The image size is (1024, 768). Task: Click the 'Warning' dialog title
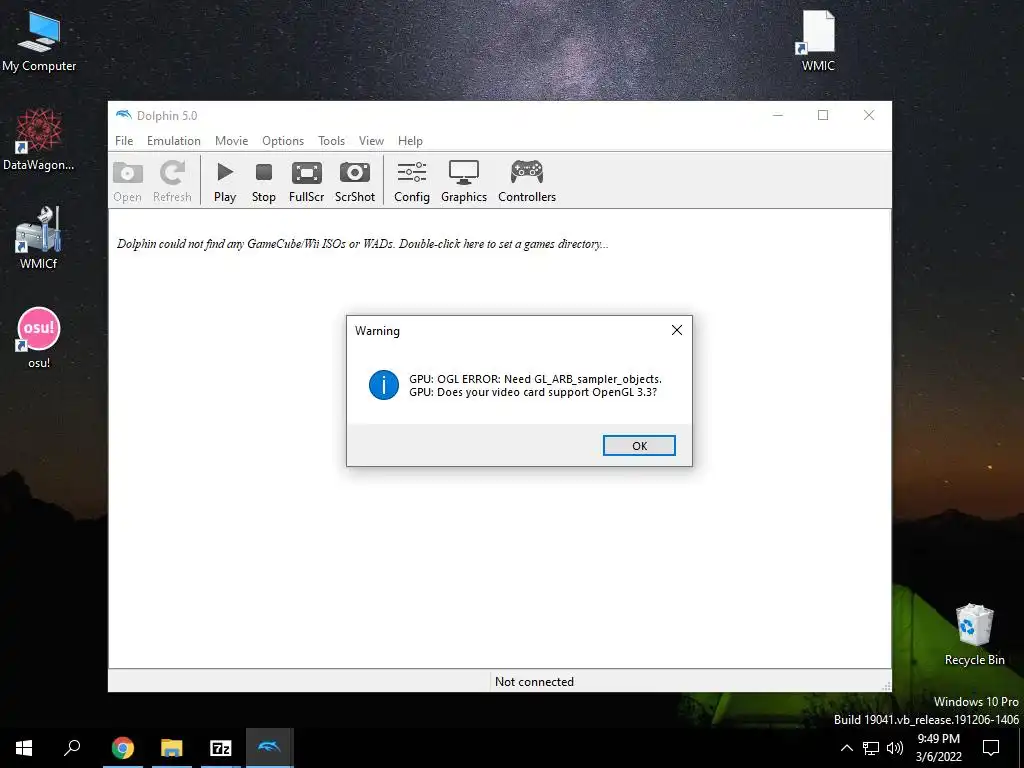(377, 330)
